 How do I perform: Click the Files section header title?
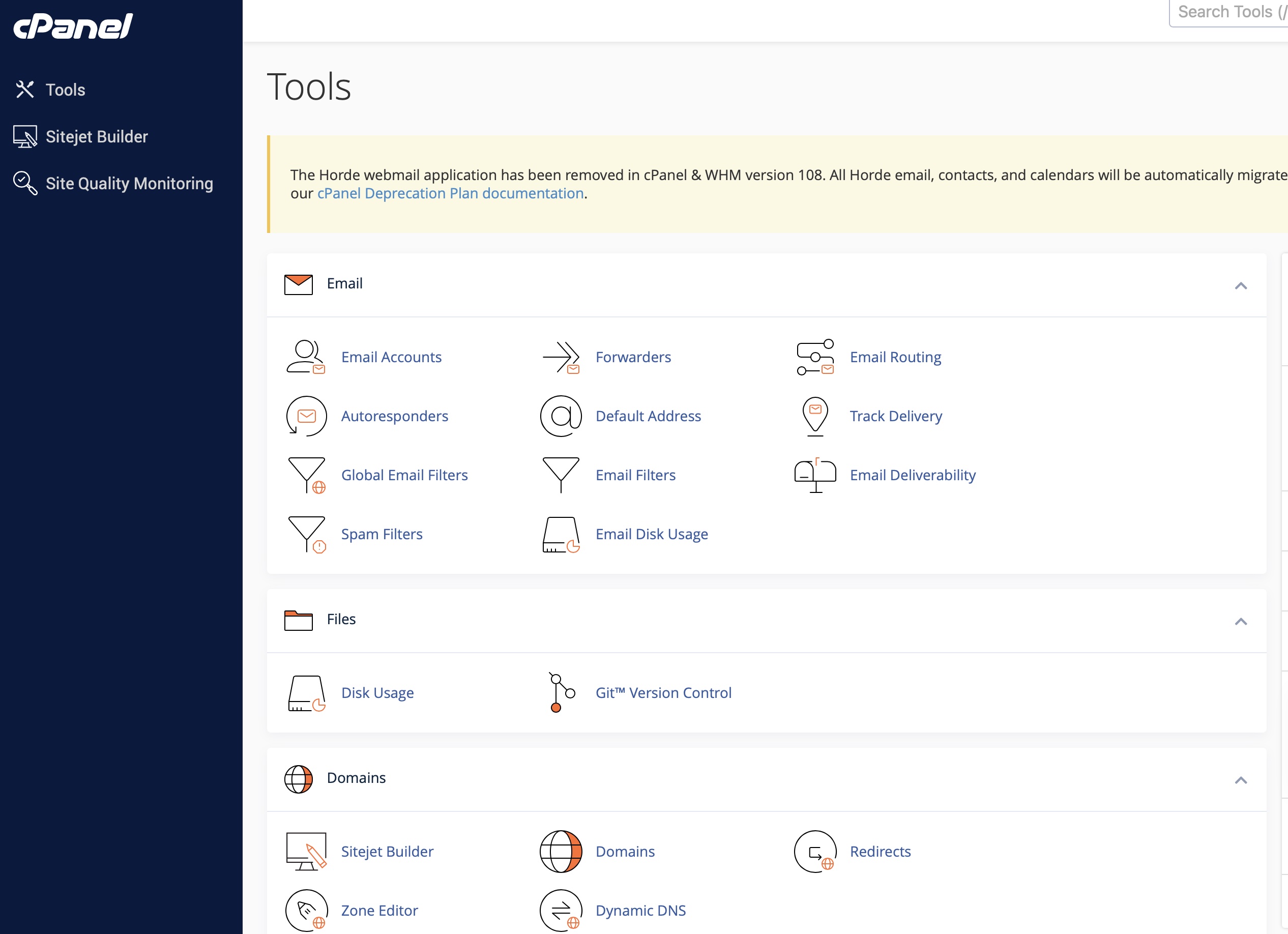pyautogui.click(x=341, y=620)
